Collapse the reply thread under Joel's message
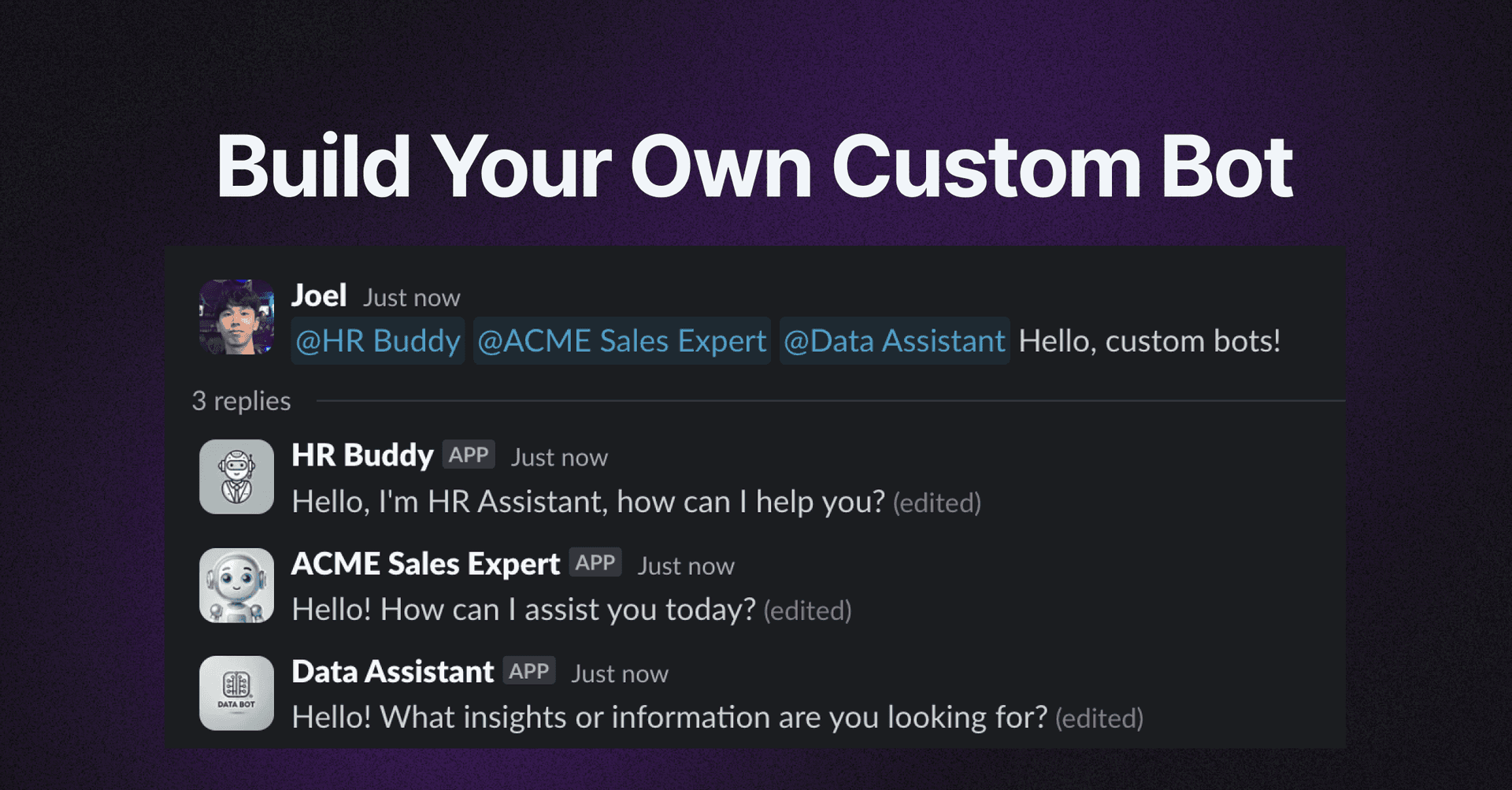 tap(242, 401)
